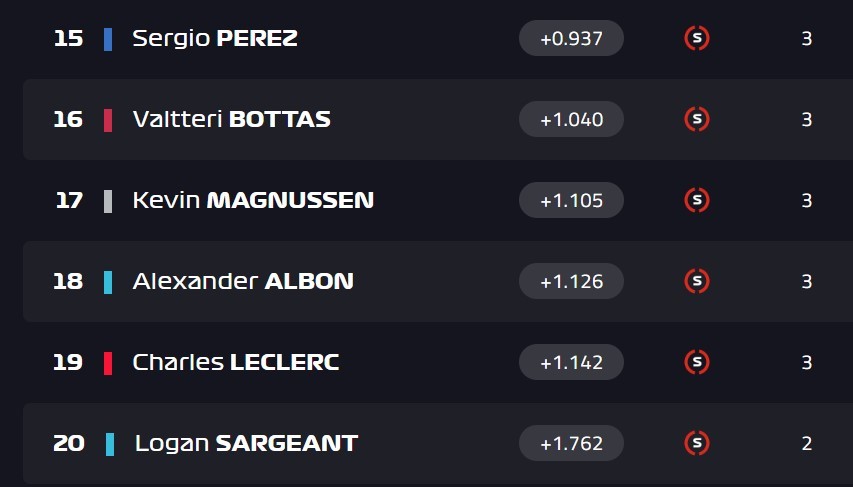Click the soft tyre icon for Kevin Magnussen
This screenshot has width=853, height=487.
click(x=697, y=200)
